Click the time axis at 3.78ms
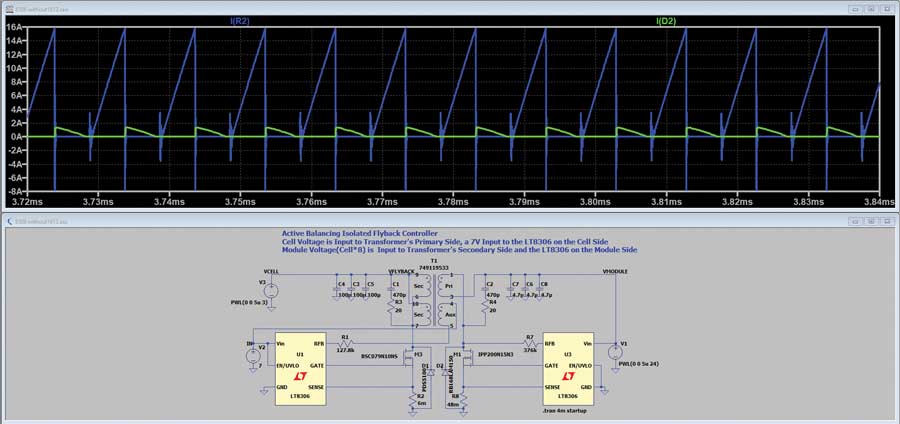The height and width of the screenshot is (424, 900). coord(453,201)
